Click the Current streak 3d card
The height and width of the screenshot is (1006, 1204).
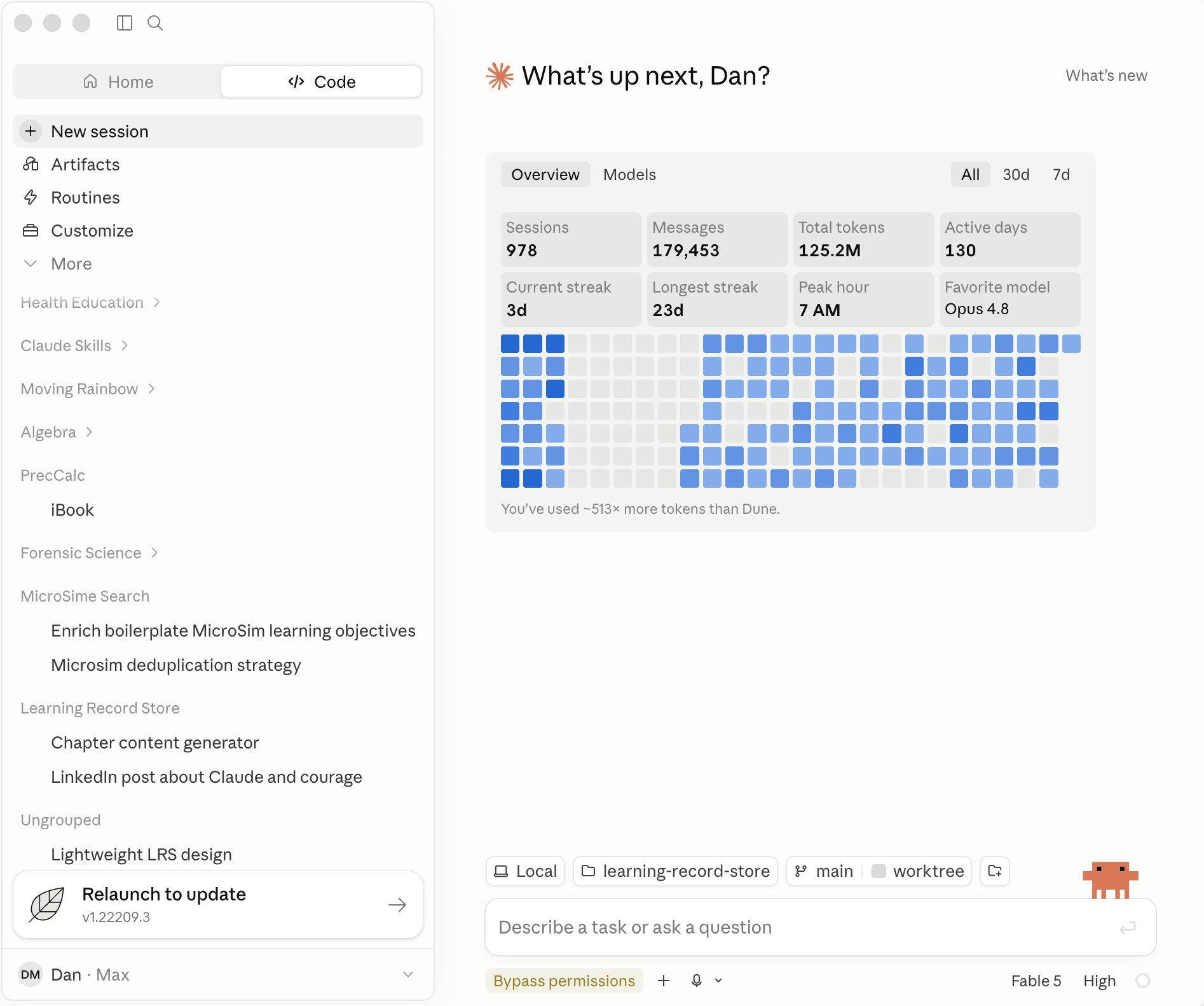(571, 299)
